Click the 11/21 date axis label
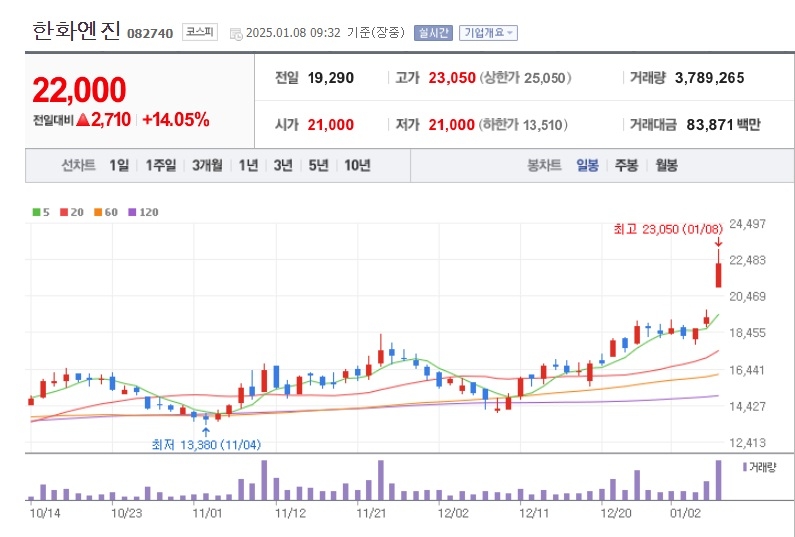Image resolution: width=795 pixels, height=537 pixels. (x=371, y=513)
